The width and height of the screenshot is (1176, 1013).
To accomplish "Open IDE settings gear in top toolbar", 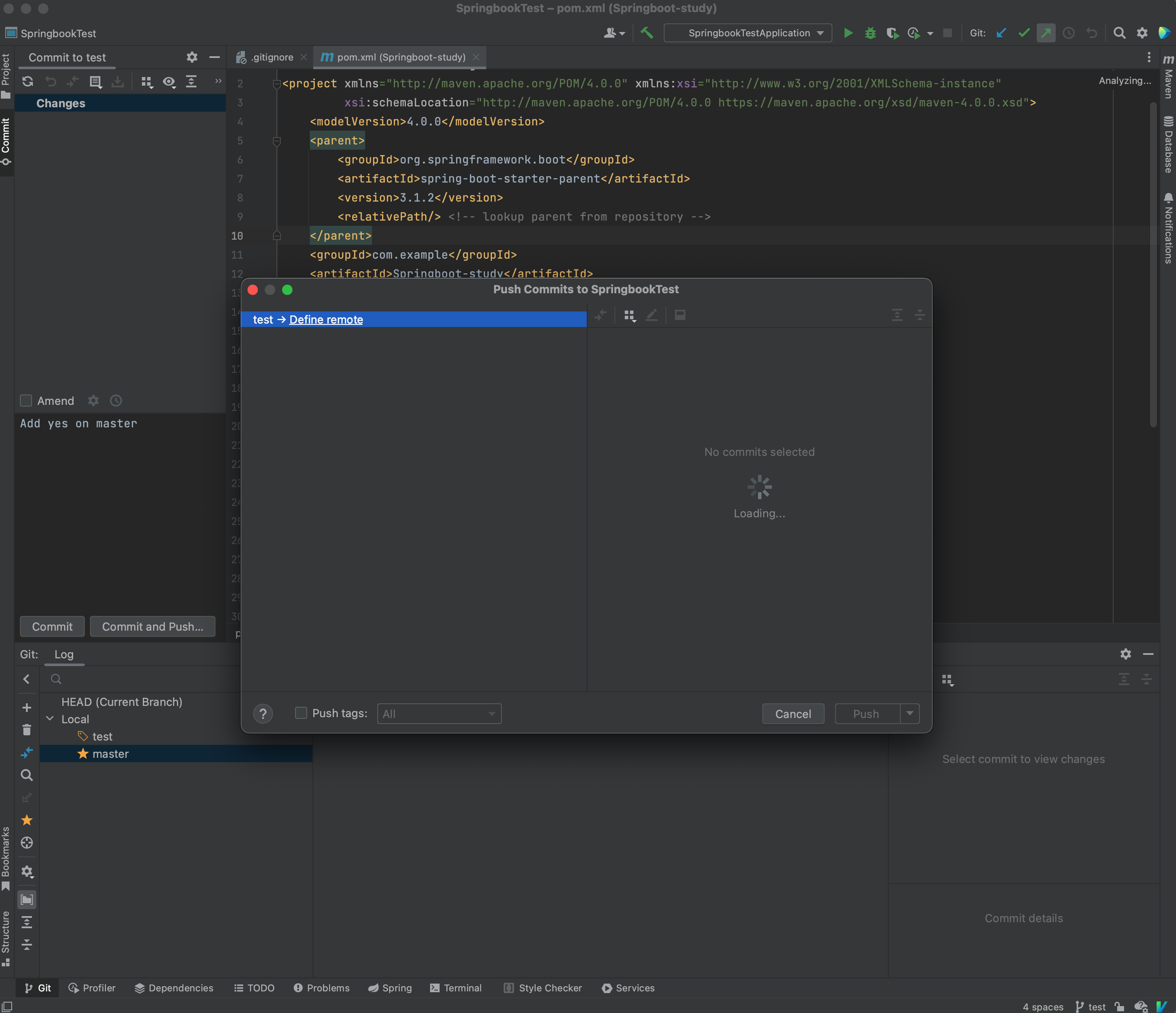I will point(1142,33).
